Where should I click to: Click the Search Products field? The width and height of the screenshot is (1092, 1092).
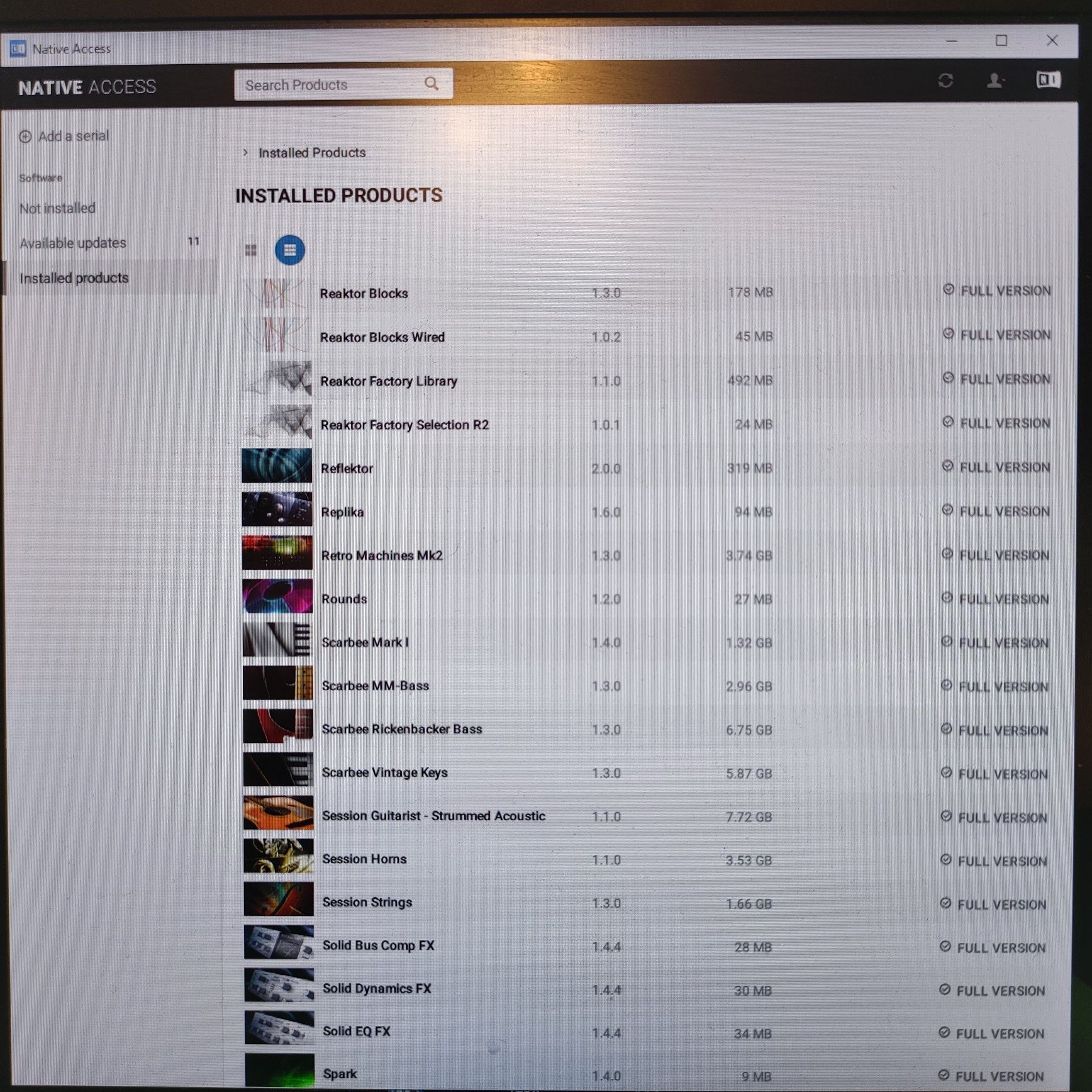coord(343,84)
